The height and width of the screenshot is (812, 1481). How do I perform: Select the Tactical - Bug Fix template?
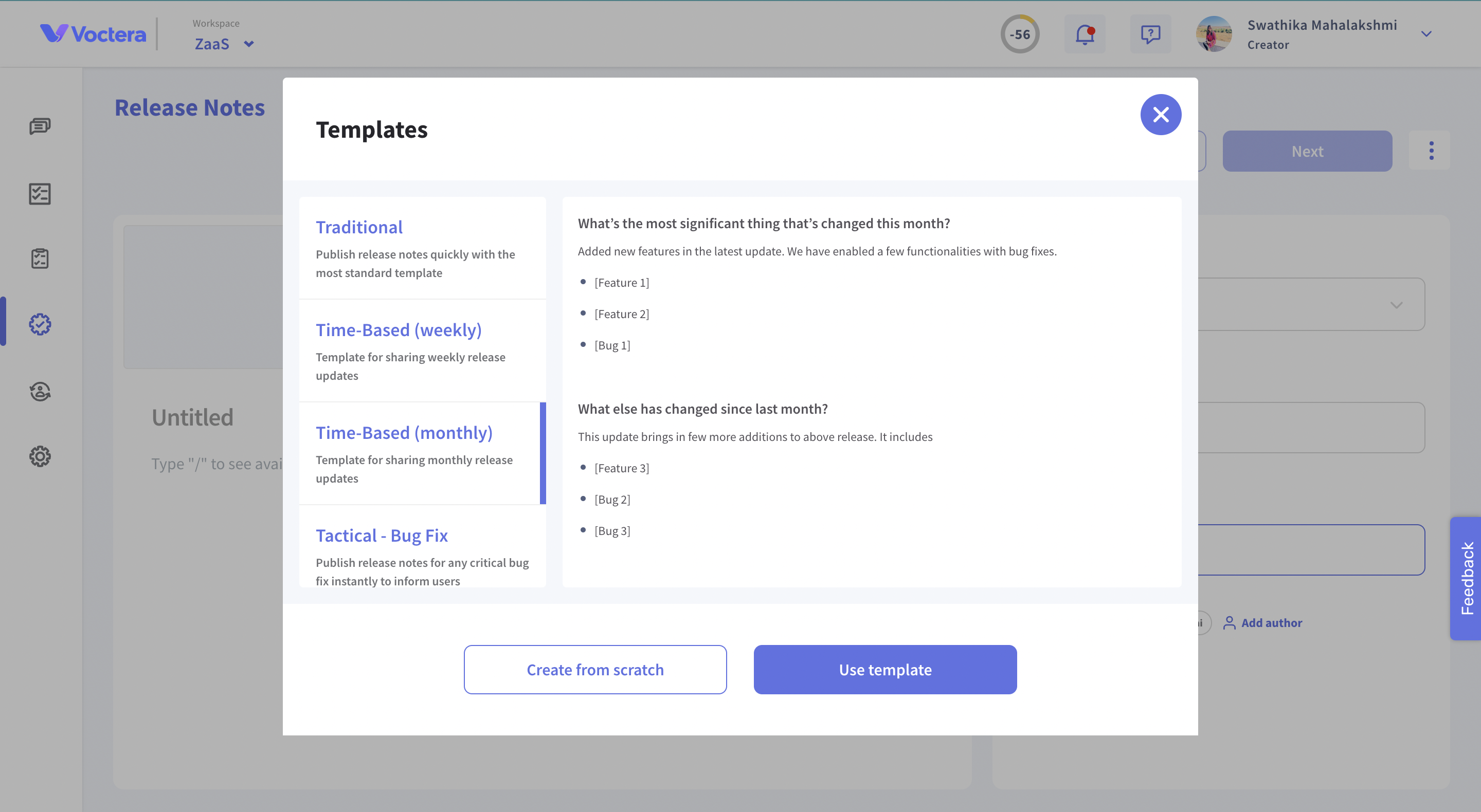pyautogui.click(x=423, y=546)
